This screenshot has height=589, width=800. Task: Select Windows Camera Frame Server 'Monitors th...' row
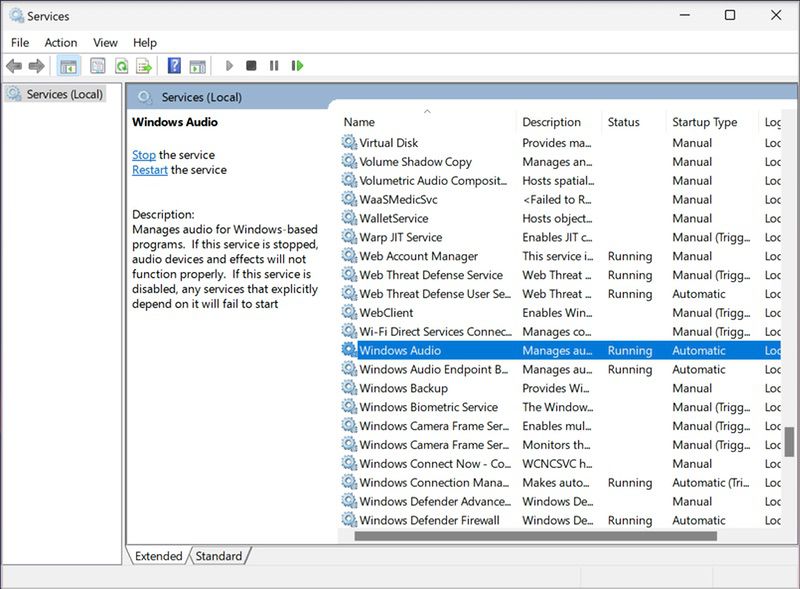point(560,445)
